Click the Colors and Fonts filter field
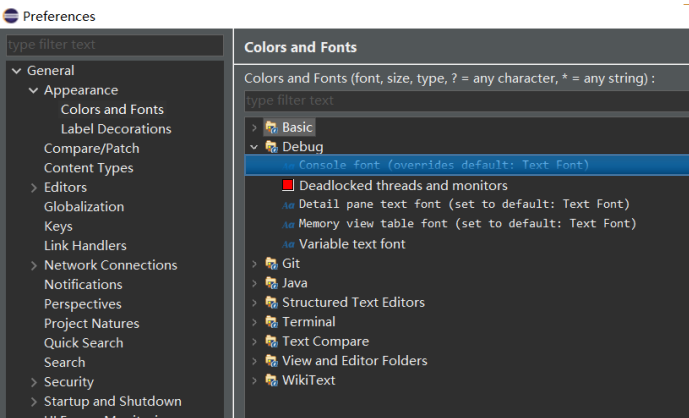Image resolution: width=689 pixels, height=418 pixels. point(460,101)
